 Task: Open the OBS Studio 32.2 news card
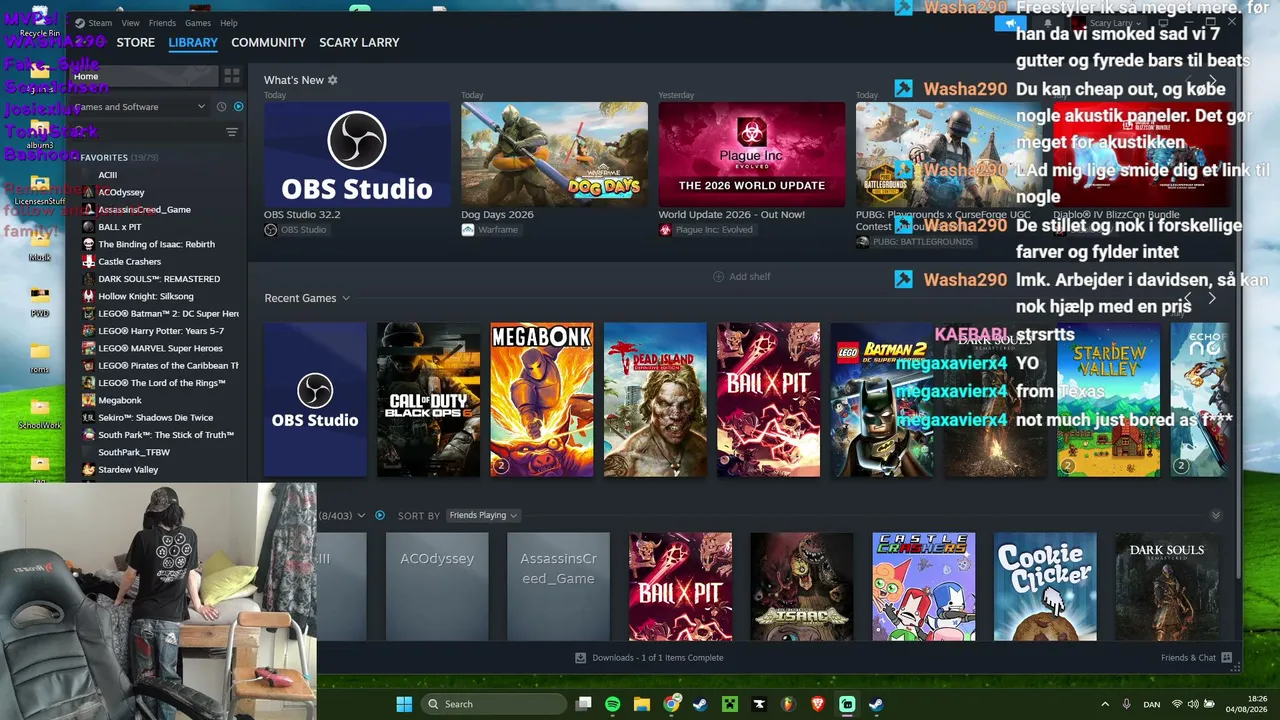click(357, 155)
